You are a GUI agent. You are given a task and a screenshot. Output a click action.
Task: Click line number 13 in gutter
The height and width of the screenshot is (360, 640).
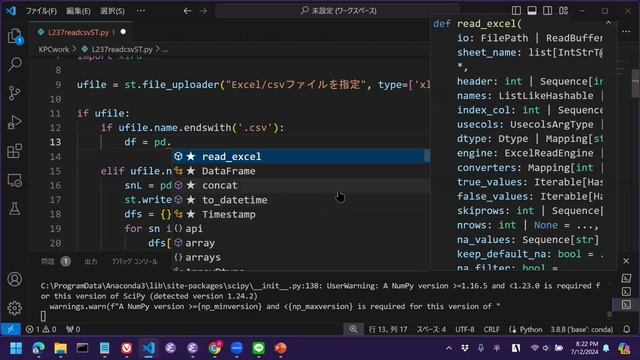click(55, 142)
